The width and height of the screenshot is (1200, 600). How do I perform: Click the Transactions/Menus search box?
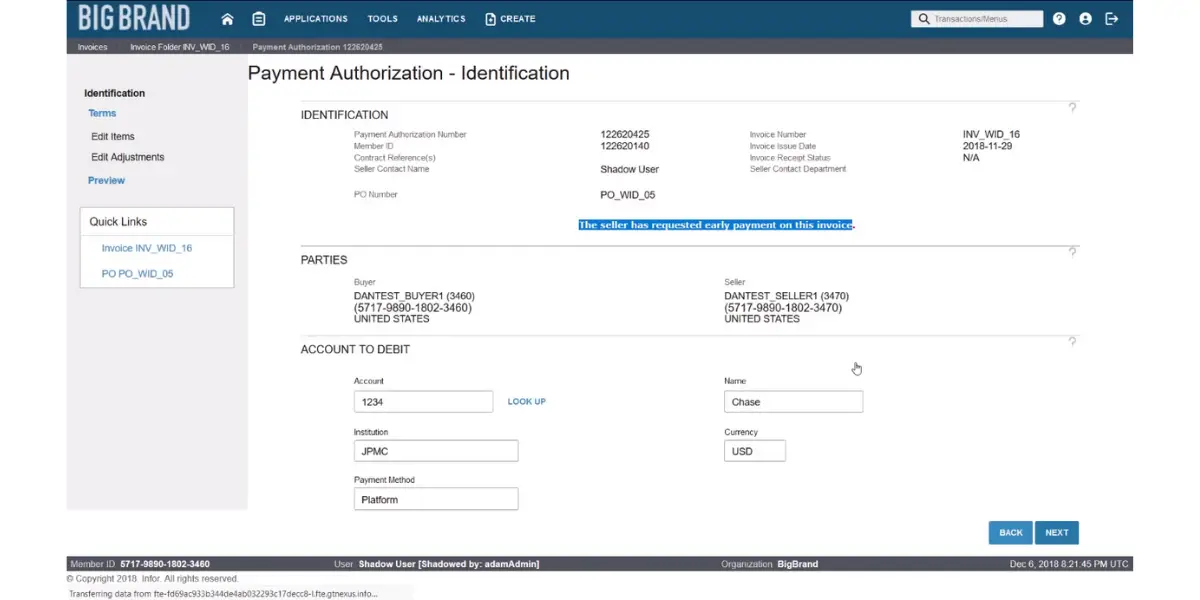coord(977,19)
